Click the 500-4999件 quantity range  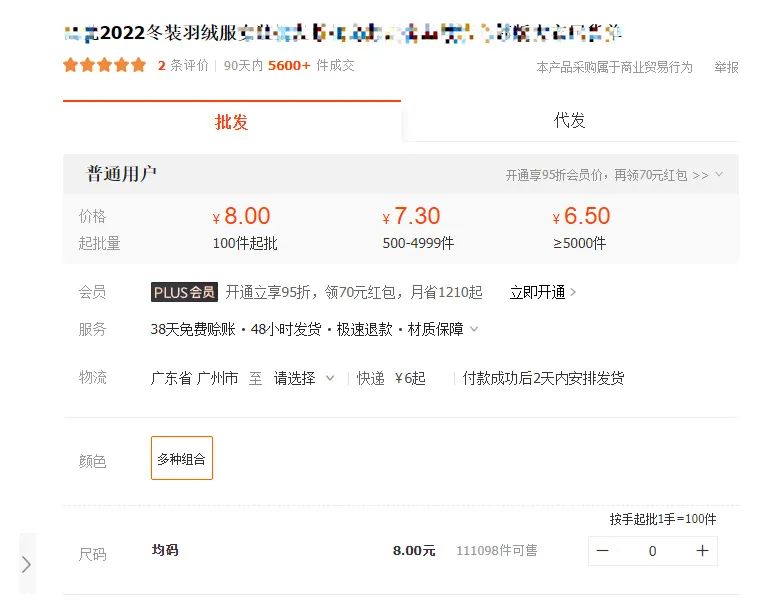coord(418,243)
